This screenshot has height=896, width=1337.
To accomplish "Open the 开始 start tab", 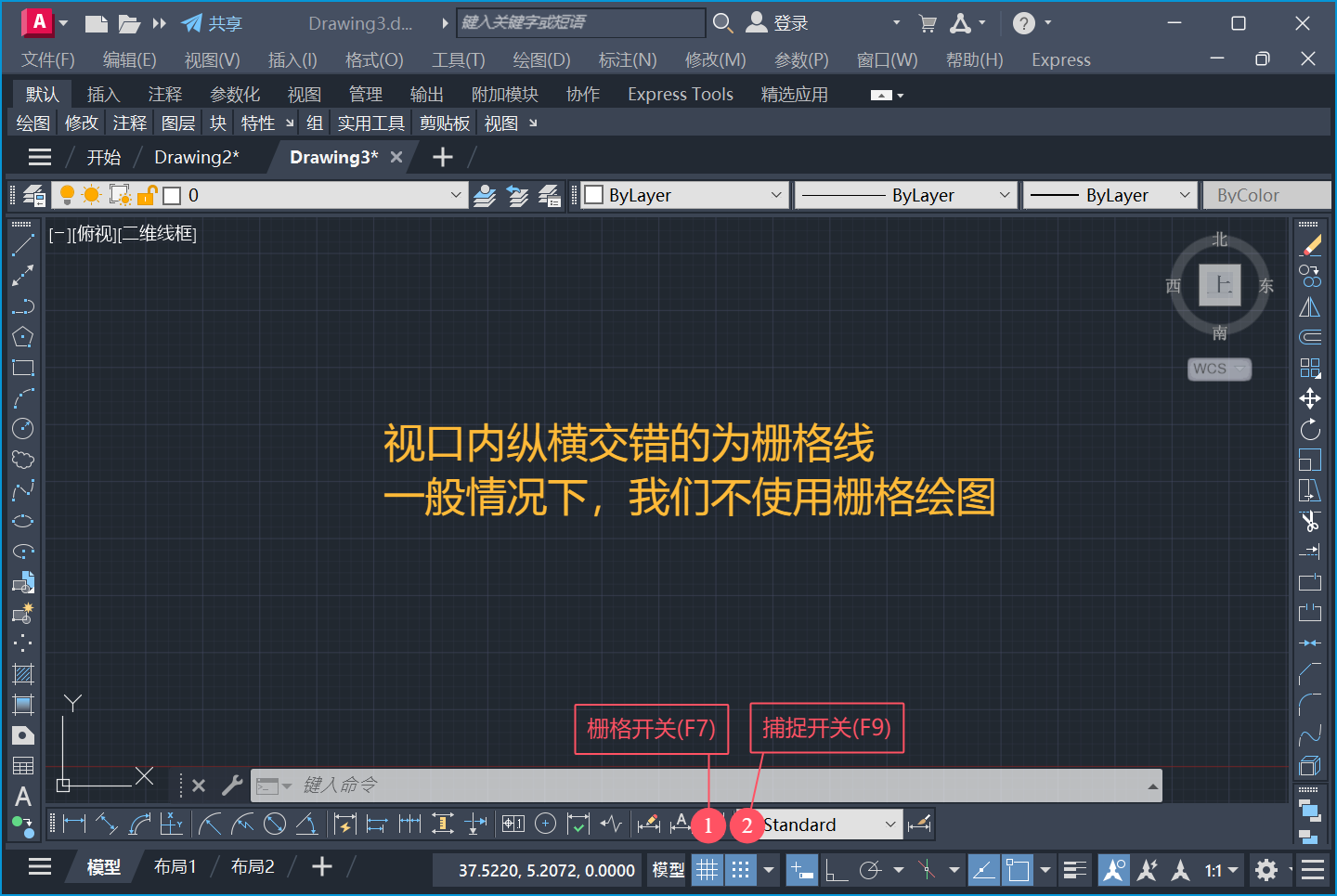I will pos(104,157).
